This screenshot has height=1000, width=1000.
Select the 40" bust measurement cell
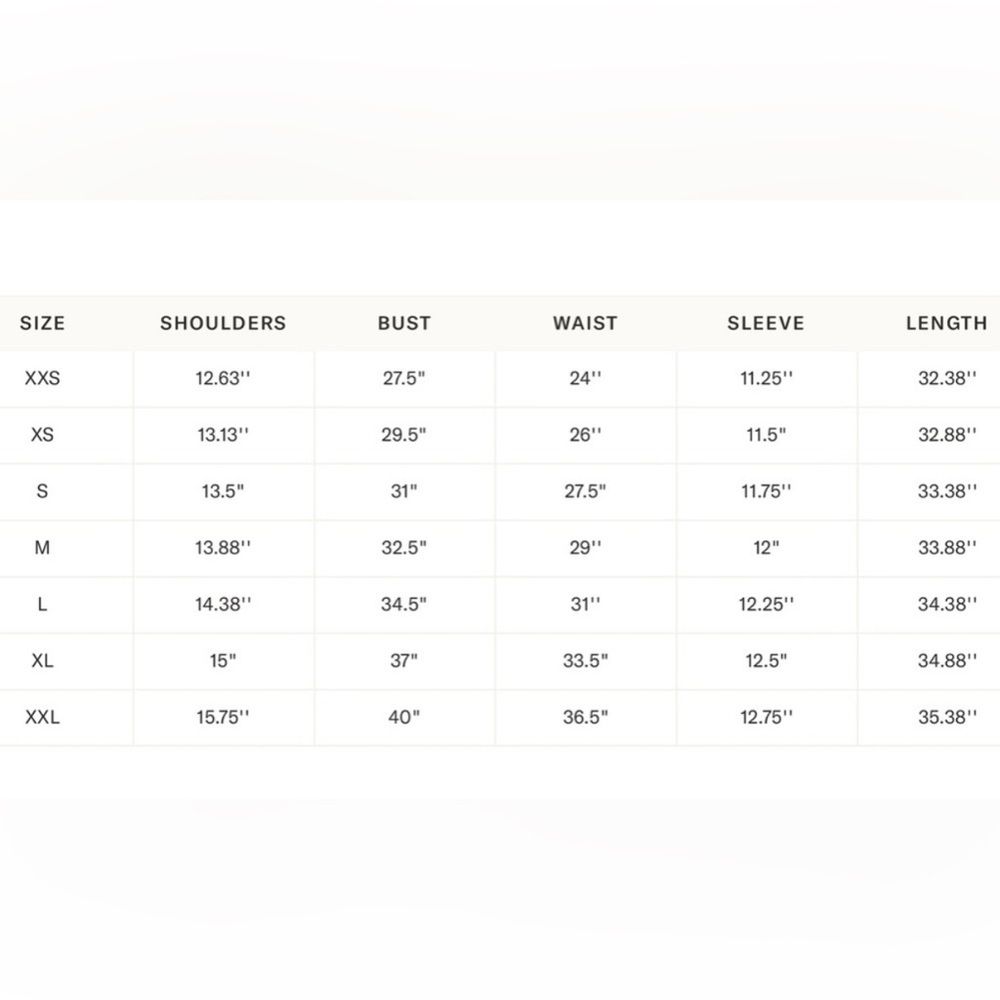404,717
